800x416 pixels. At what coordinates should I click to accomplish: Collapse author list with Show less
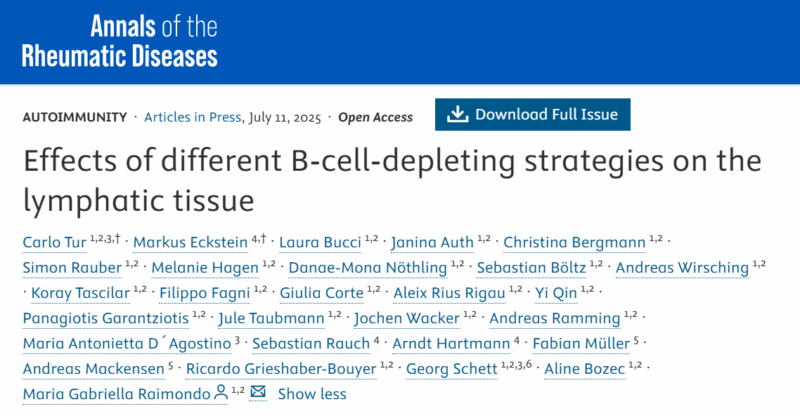click(x=312, y=394)
